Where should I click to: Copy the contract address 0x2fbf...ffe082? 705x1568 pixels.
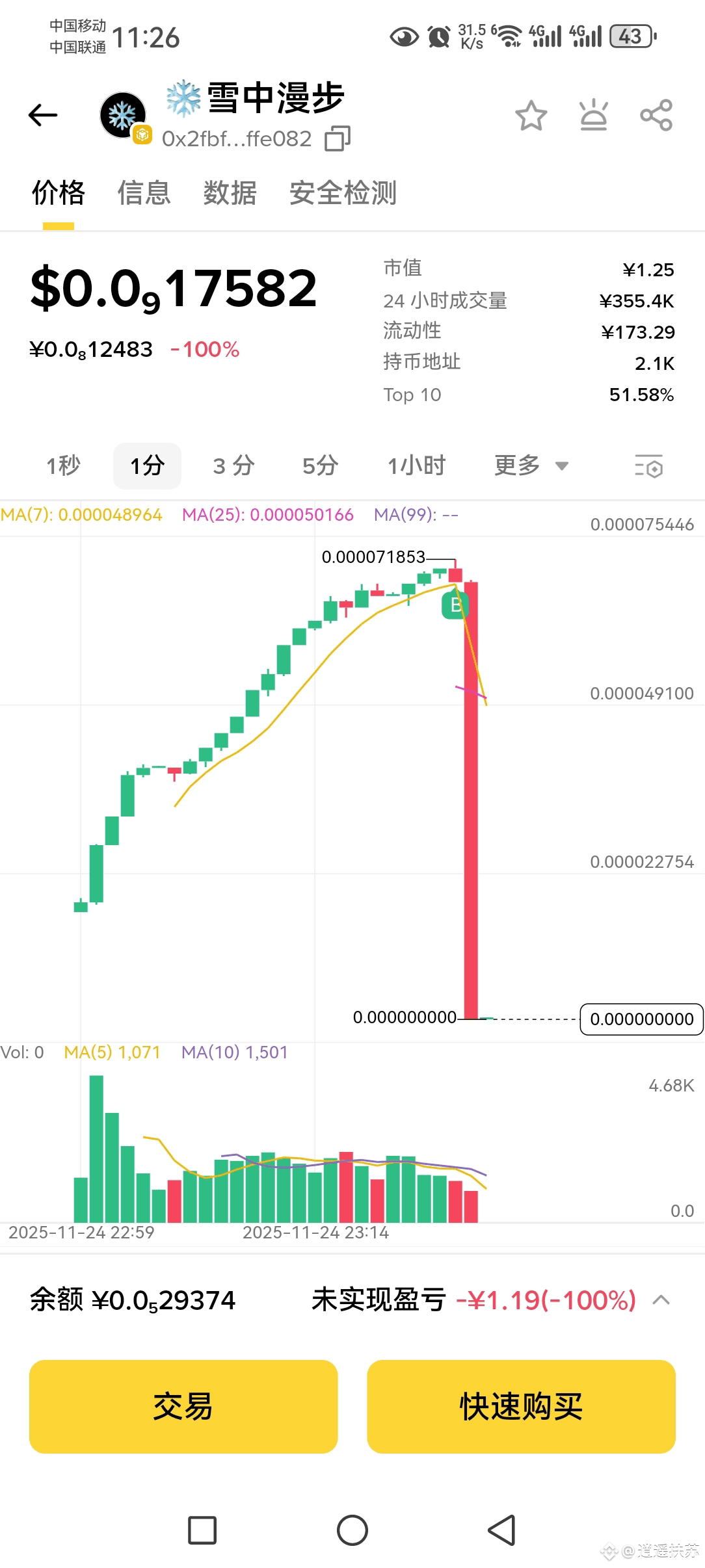[x=338, y=138]
